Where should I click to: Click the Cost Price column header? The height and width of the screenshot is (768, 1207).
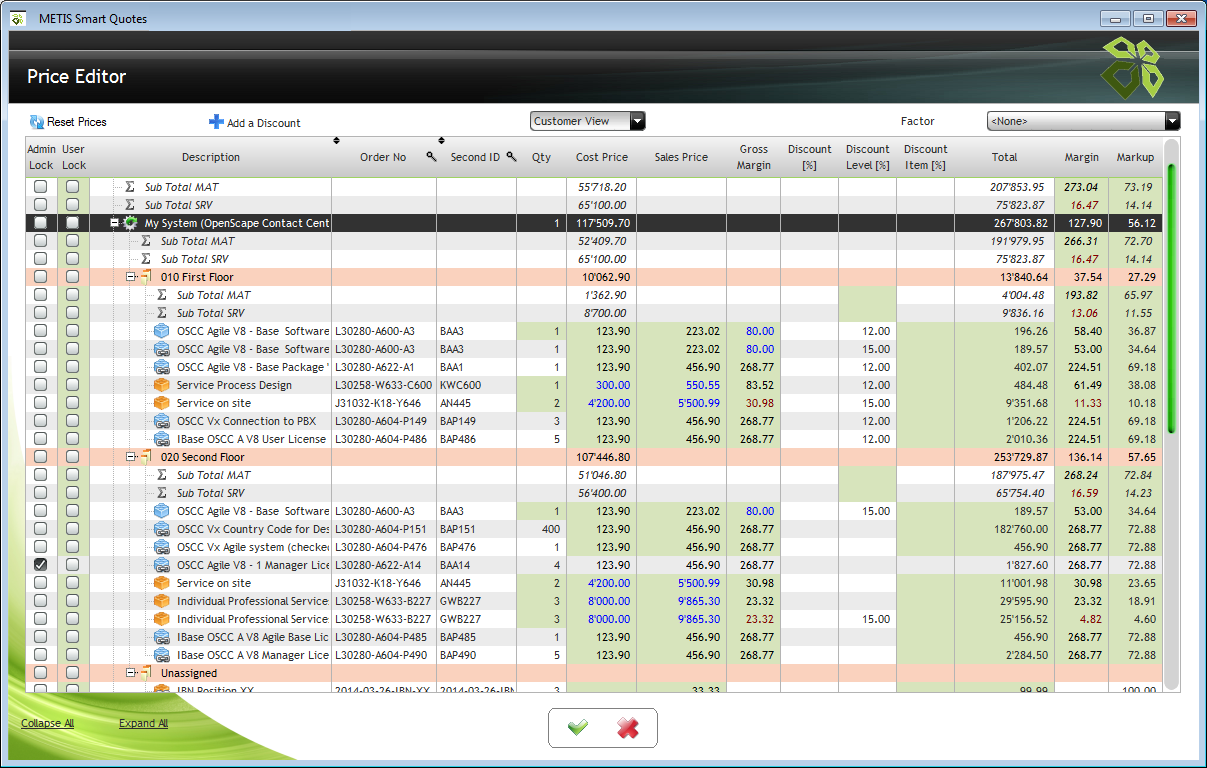coord(602,157)
